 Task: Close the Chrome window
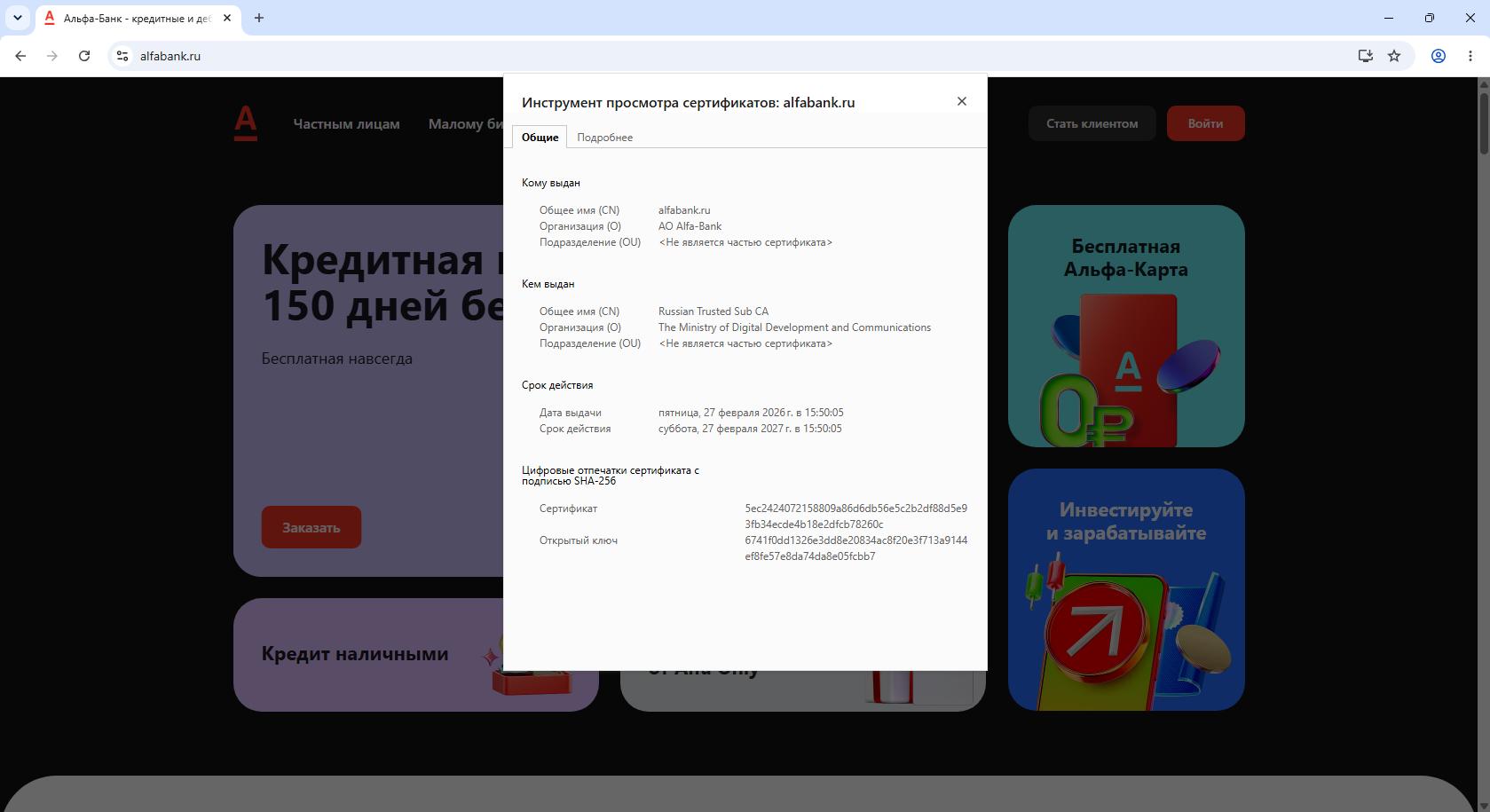click(1470, 18)
